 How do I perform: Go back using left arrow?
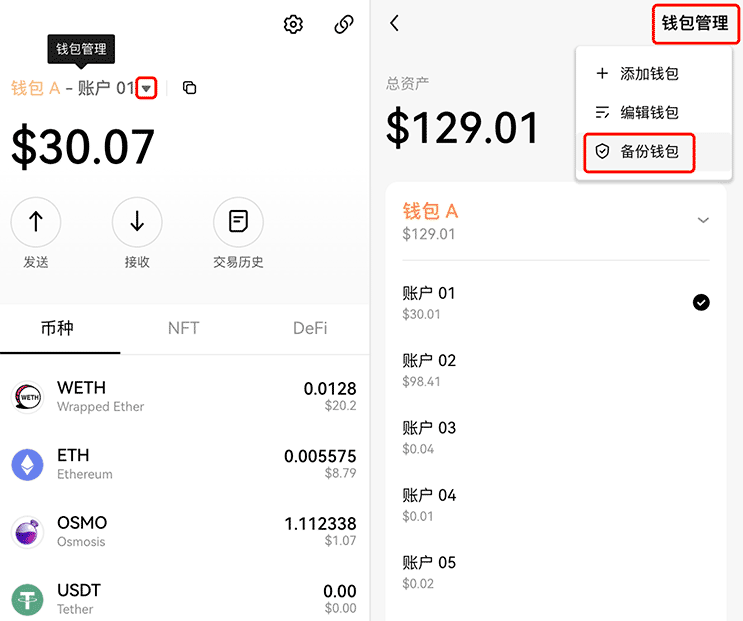pyautogui.click(x=395, y=23)
